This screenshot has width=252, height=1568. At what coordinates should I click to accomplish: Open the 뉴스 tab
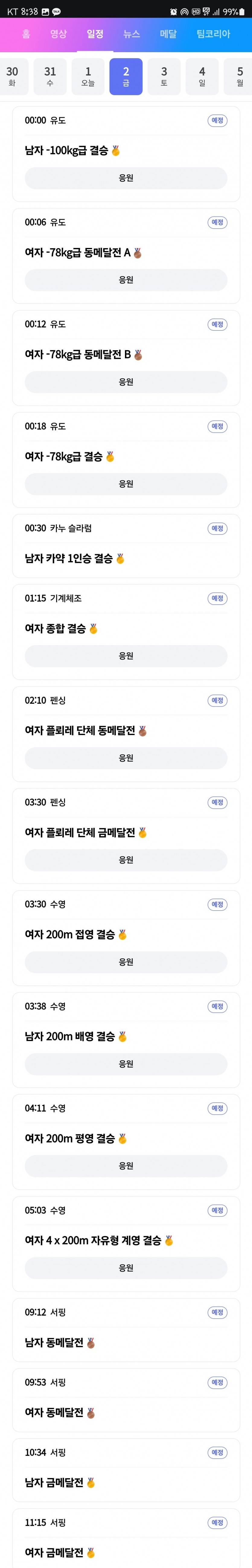click(x=132, y=34)
